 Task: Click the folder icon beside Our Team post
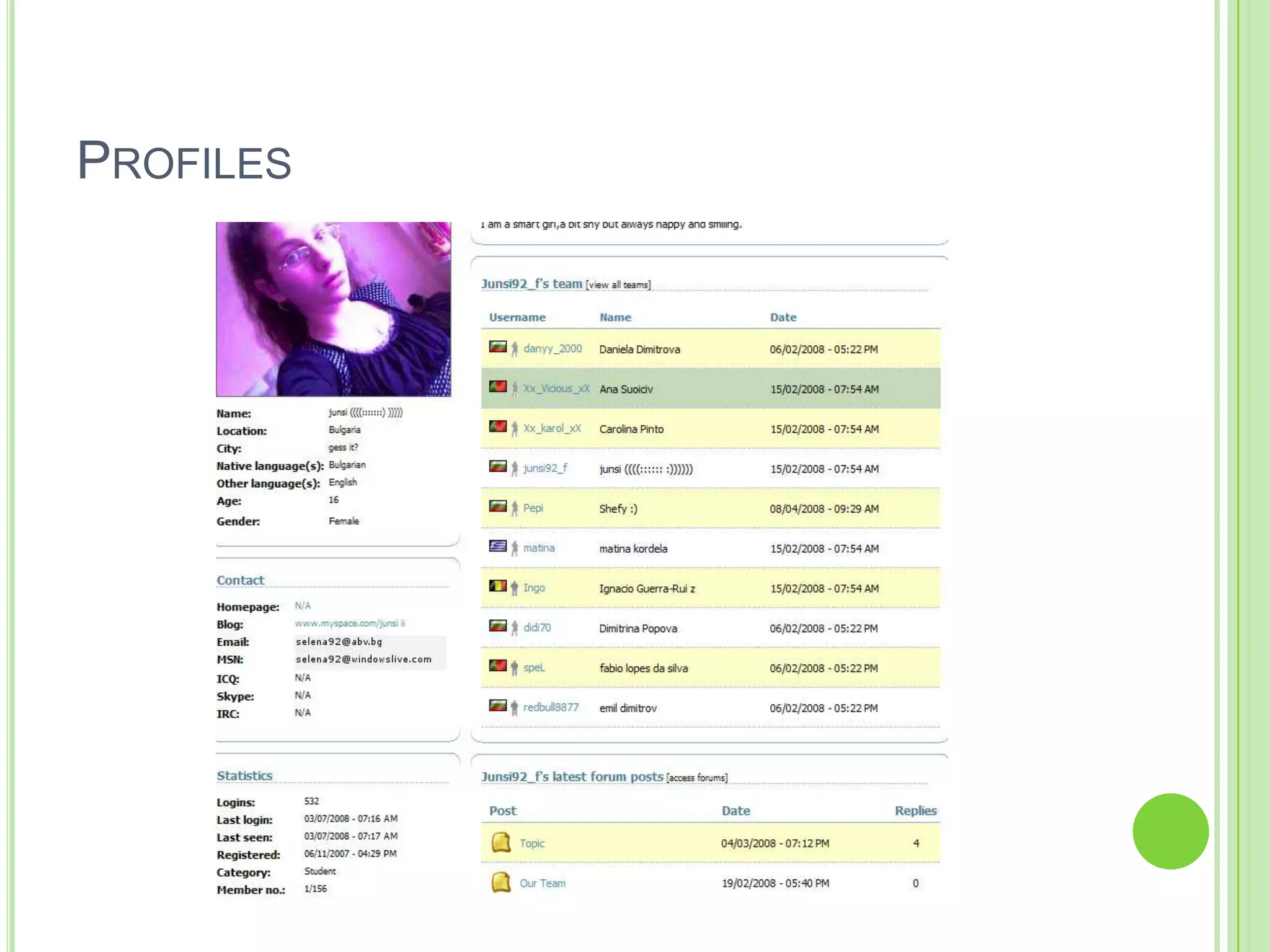[500, 883]
